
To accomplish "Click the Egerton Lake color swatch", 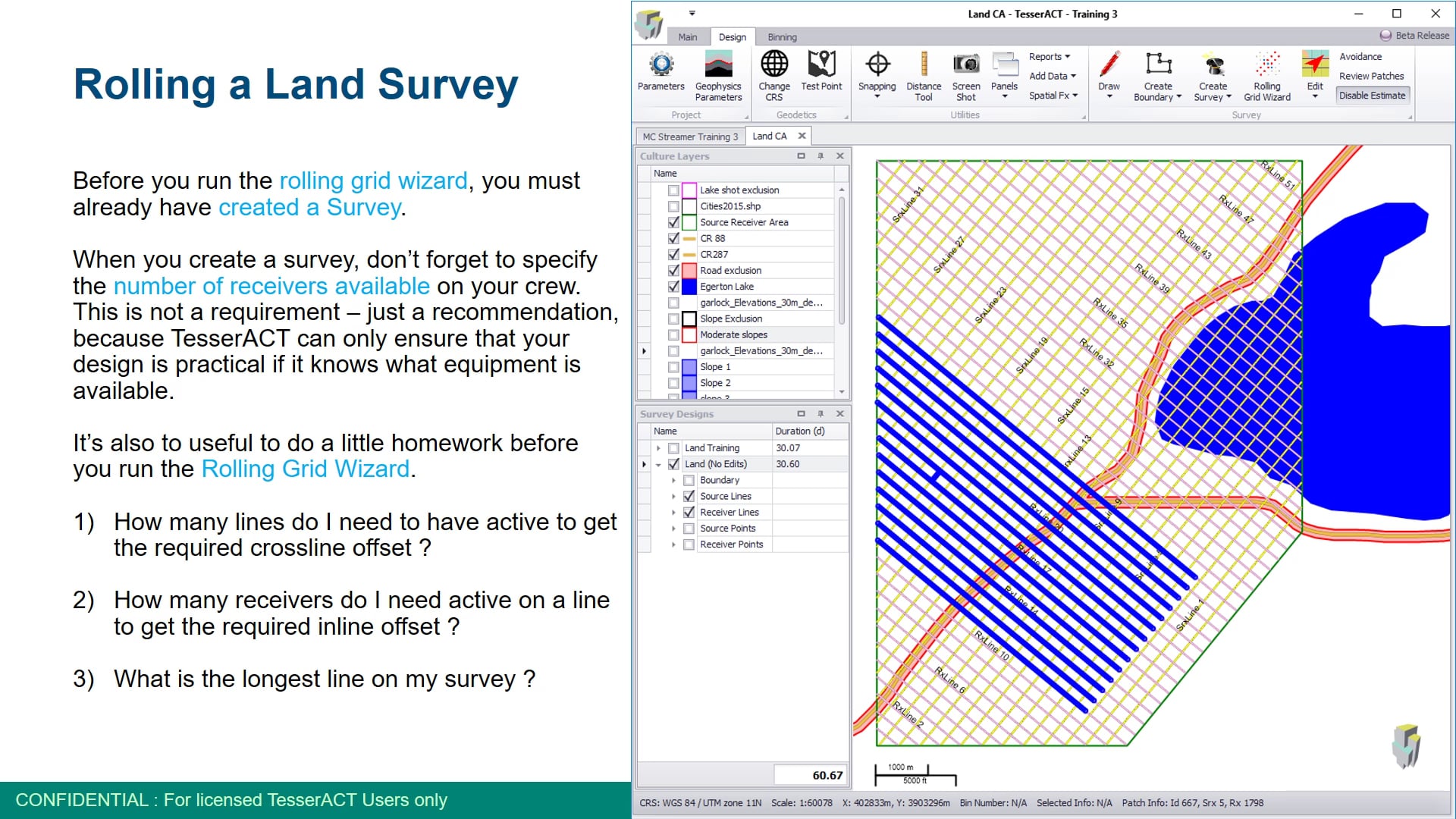I will click(x=689, y=287).
